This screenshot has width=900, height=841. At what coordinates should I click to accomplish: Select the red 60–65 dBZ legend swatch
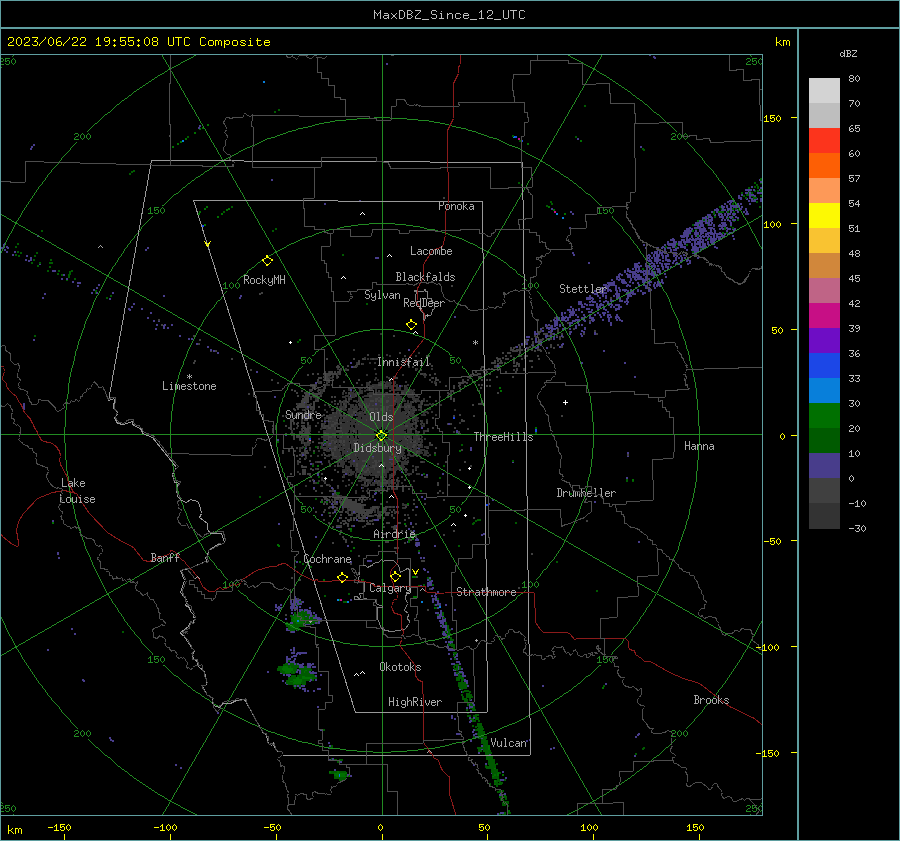coord(824,140)
